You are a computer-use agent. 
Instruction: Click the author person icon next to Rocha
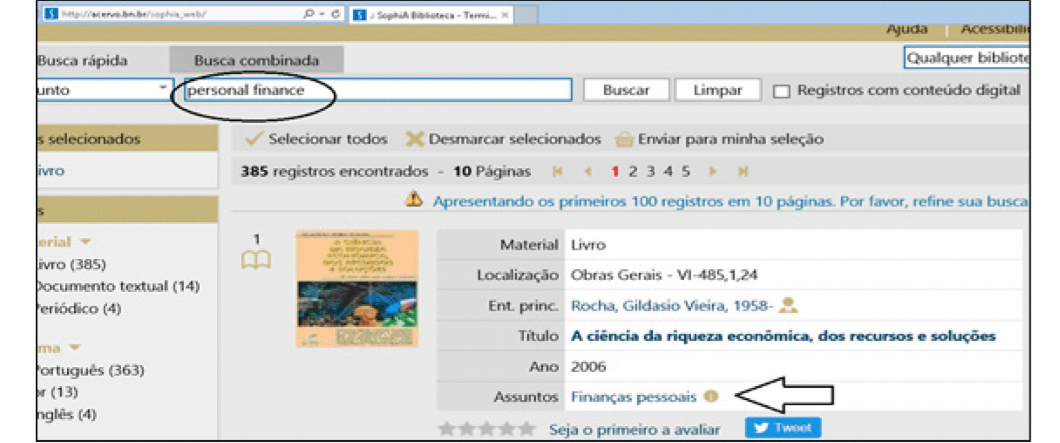pos(789,305)
